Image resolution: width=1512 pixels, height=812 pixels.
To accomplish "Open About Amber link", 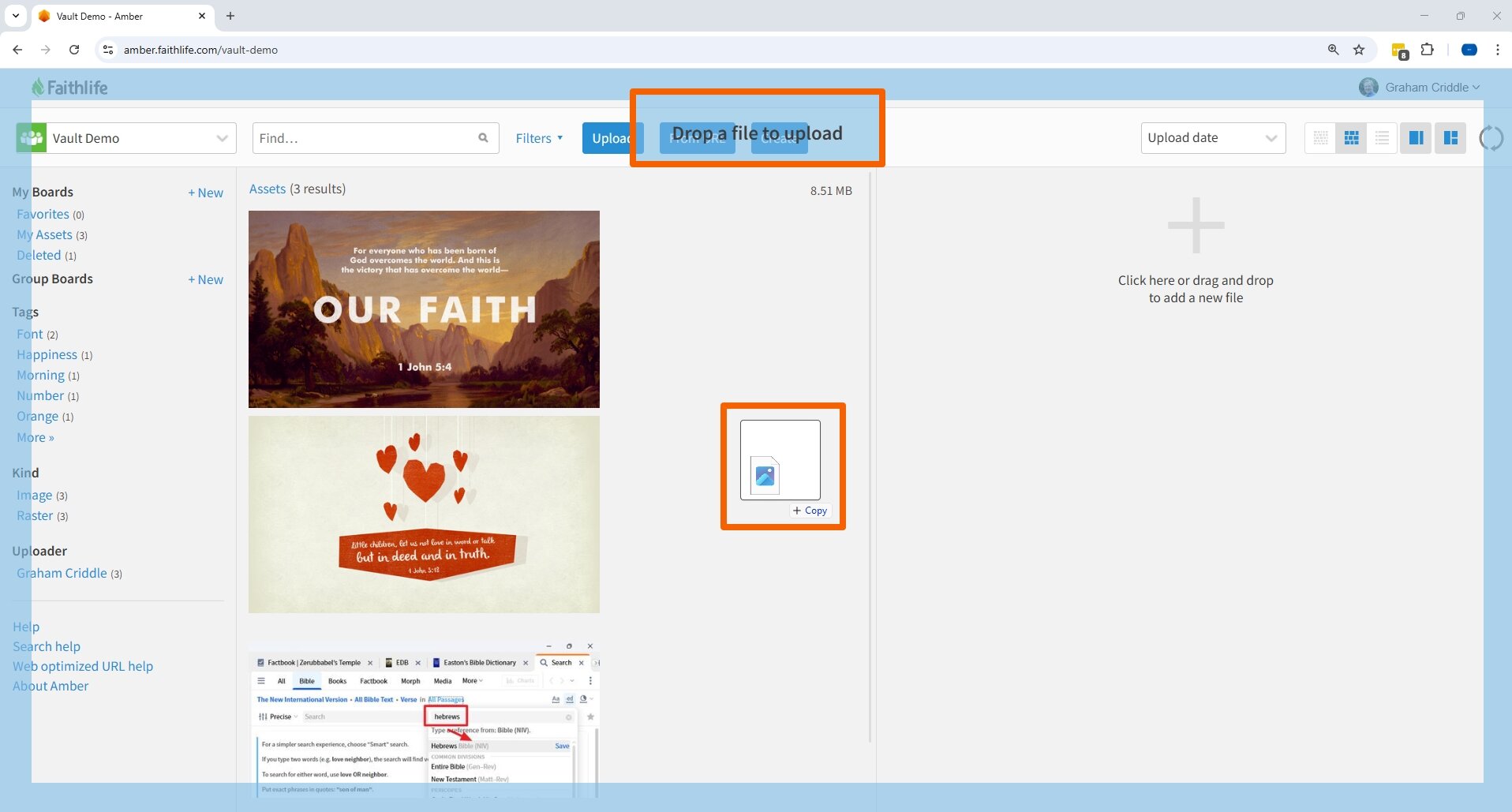I will 51,686.
